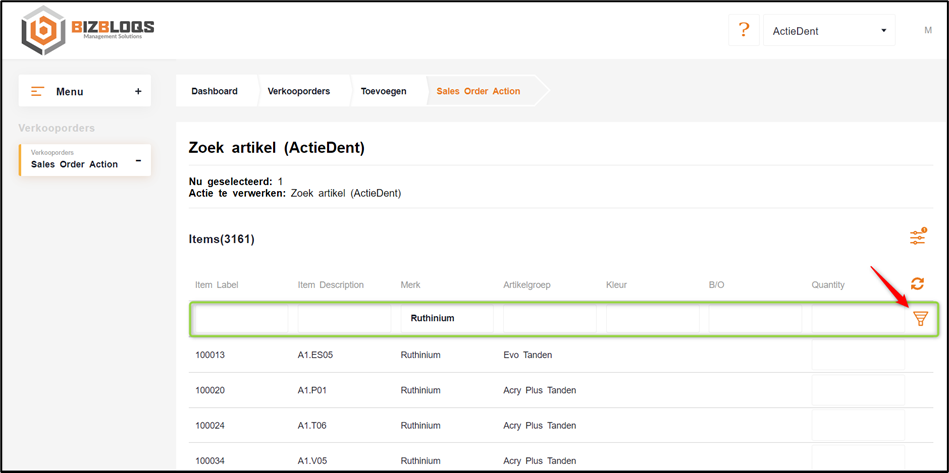This screenshot has width=949, height=473.
Task: Click the orange filter funnel icon
Action: pyautogui.click(x=920, y=319)
